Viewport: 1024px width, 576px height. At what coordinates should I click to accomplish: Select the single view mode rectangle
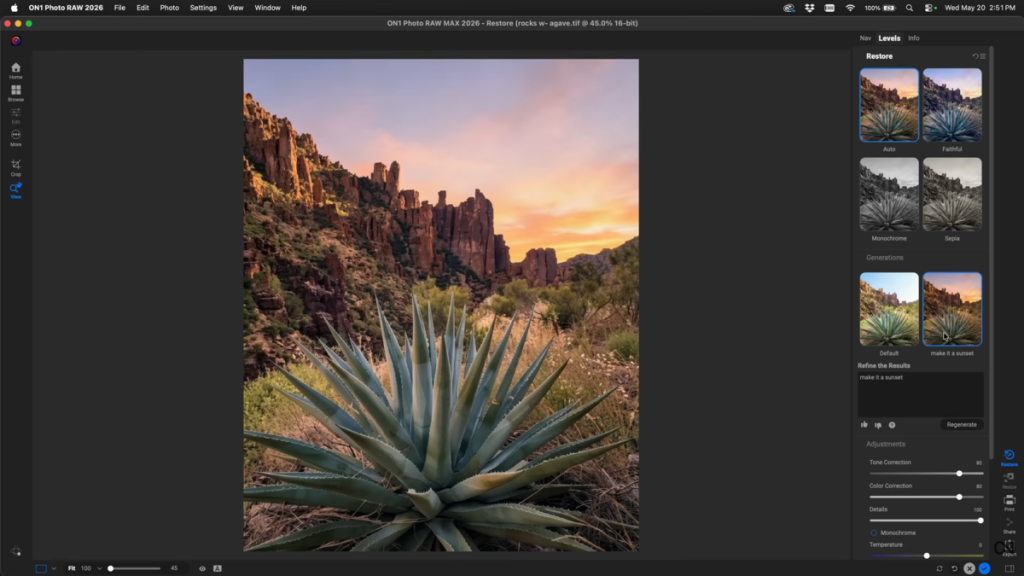point(41,569)
